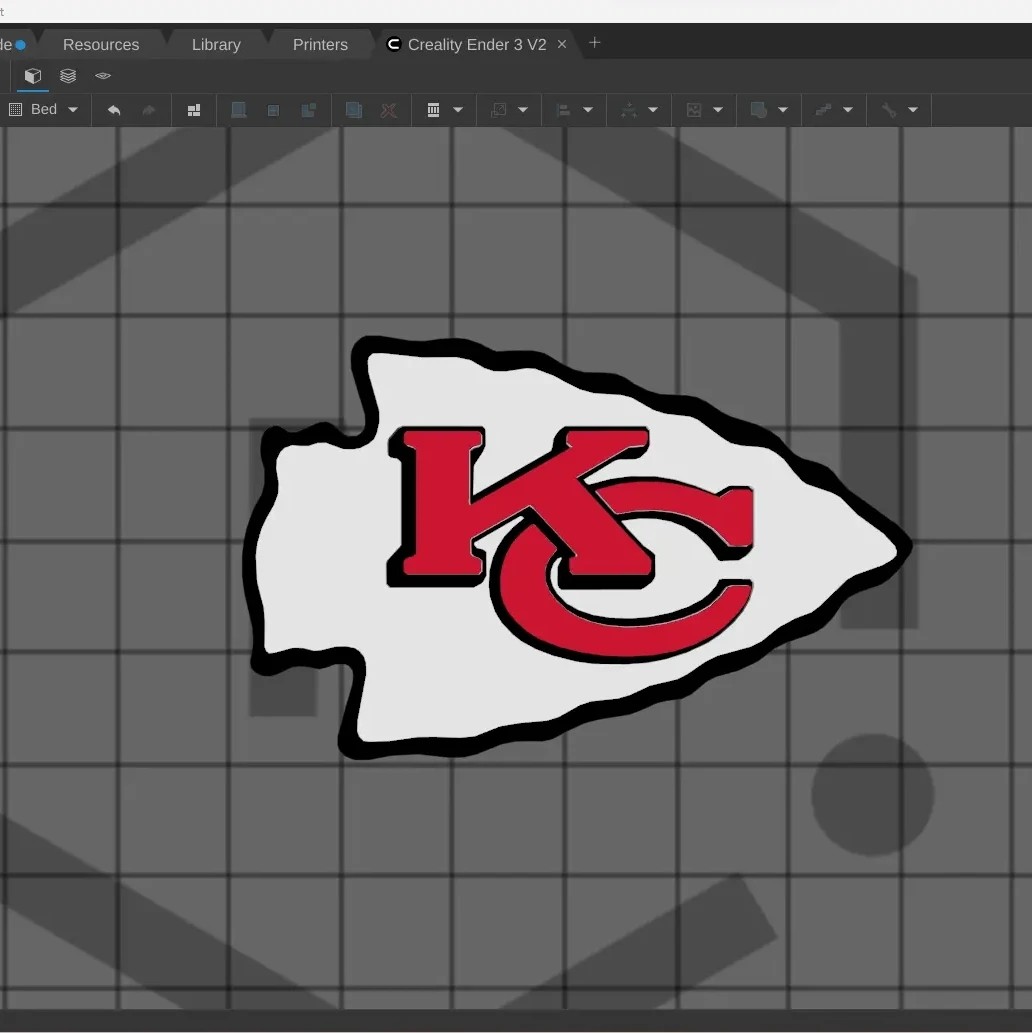Click the arrange blocks icon
The height and width of the screenshot is (1033, 1032).
[x=194, y=110]
